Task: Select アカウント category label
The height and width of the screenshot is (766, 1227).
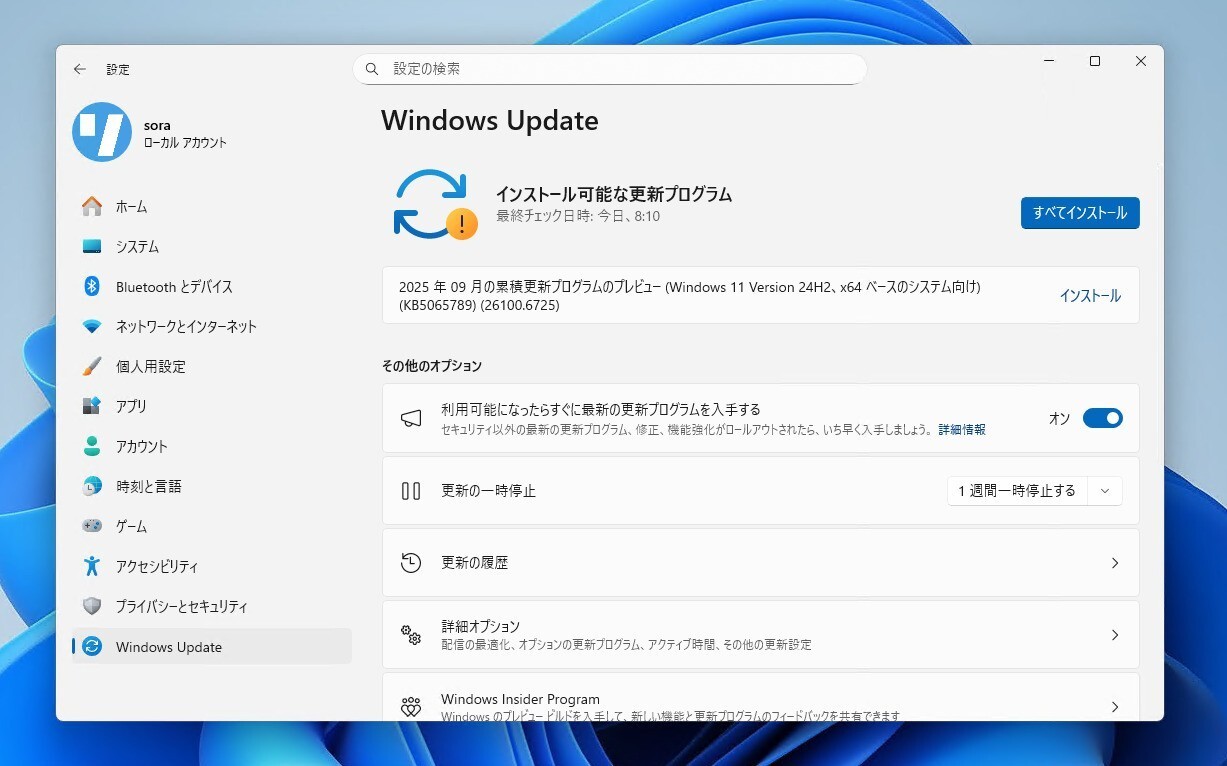Action: click(142, 446)
